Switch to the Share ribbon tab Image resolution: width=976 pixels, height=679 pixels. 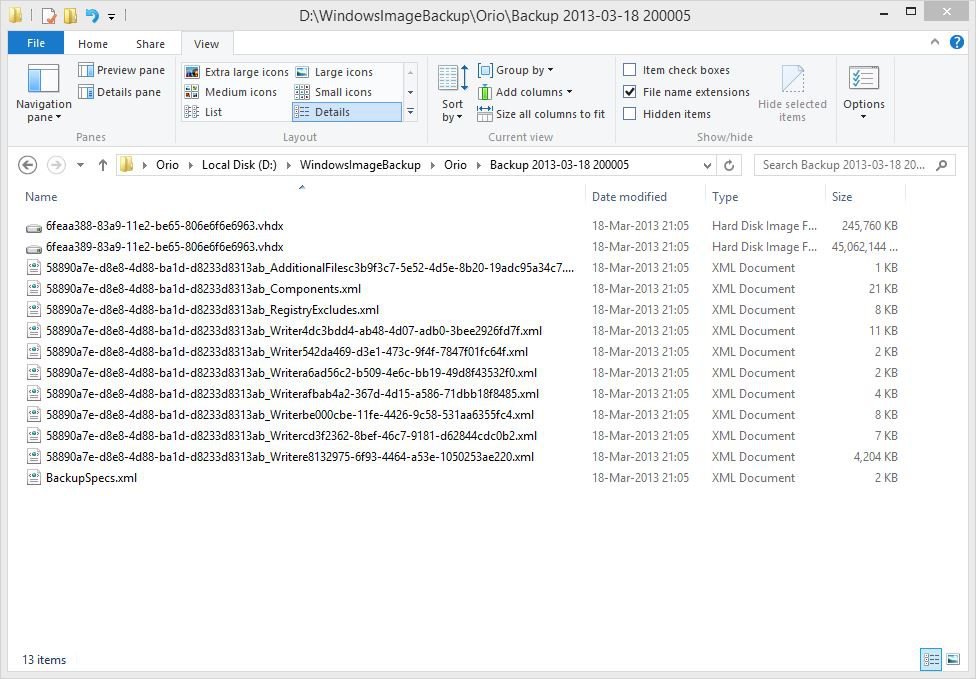click(151, 44)
